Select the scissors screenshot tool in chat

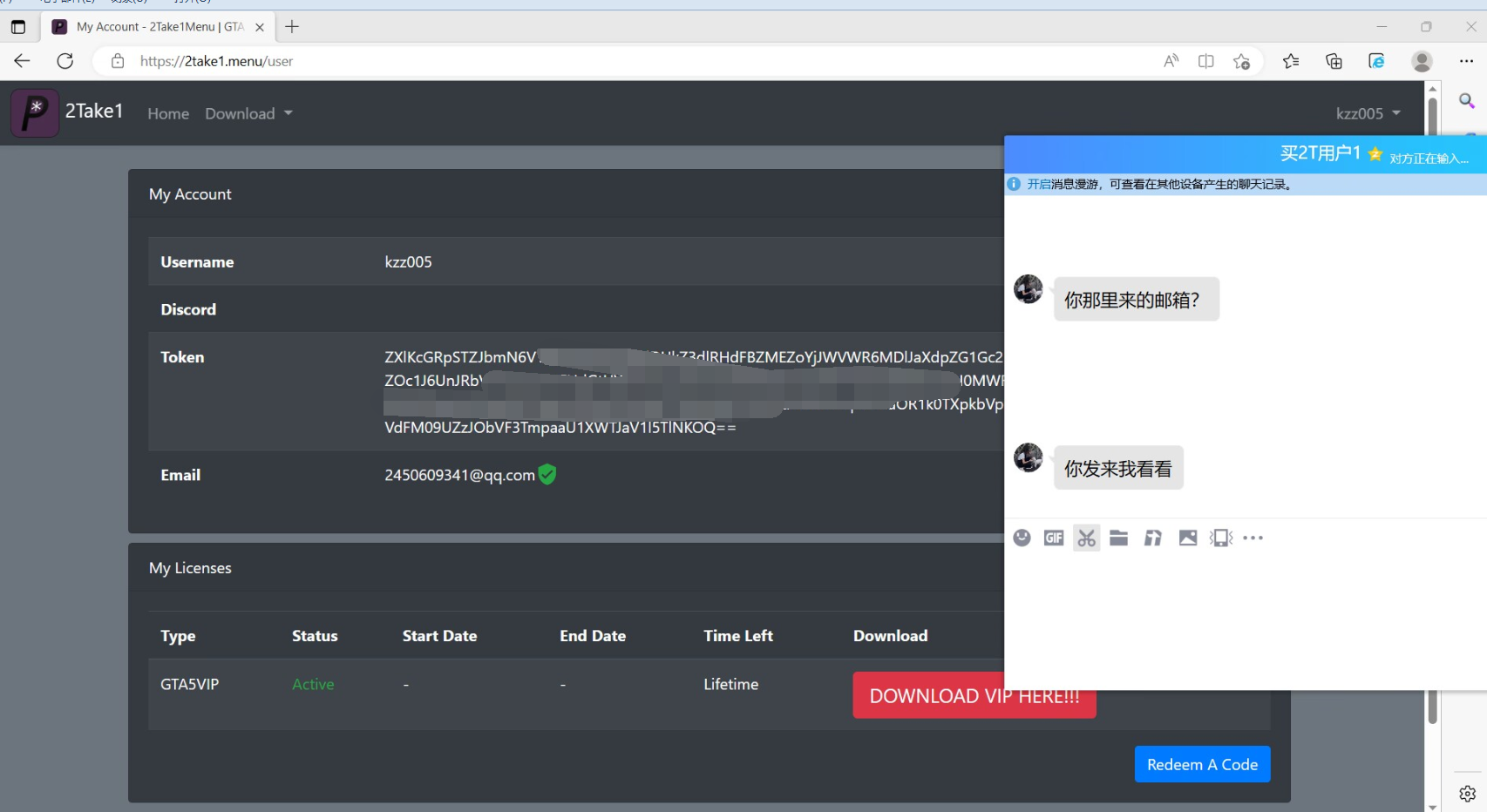pos(1086,538)
